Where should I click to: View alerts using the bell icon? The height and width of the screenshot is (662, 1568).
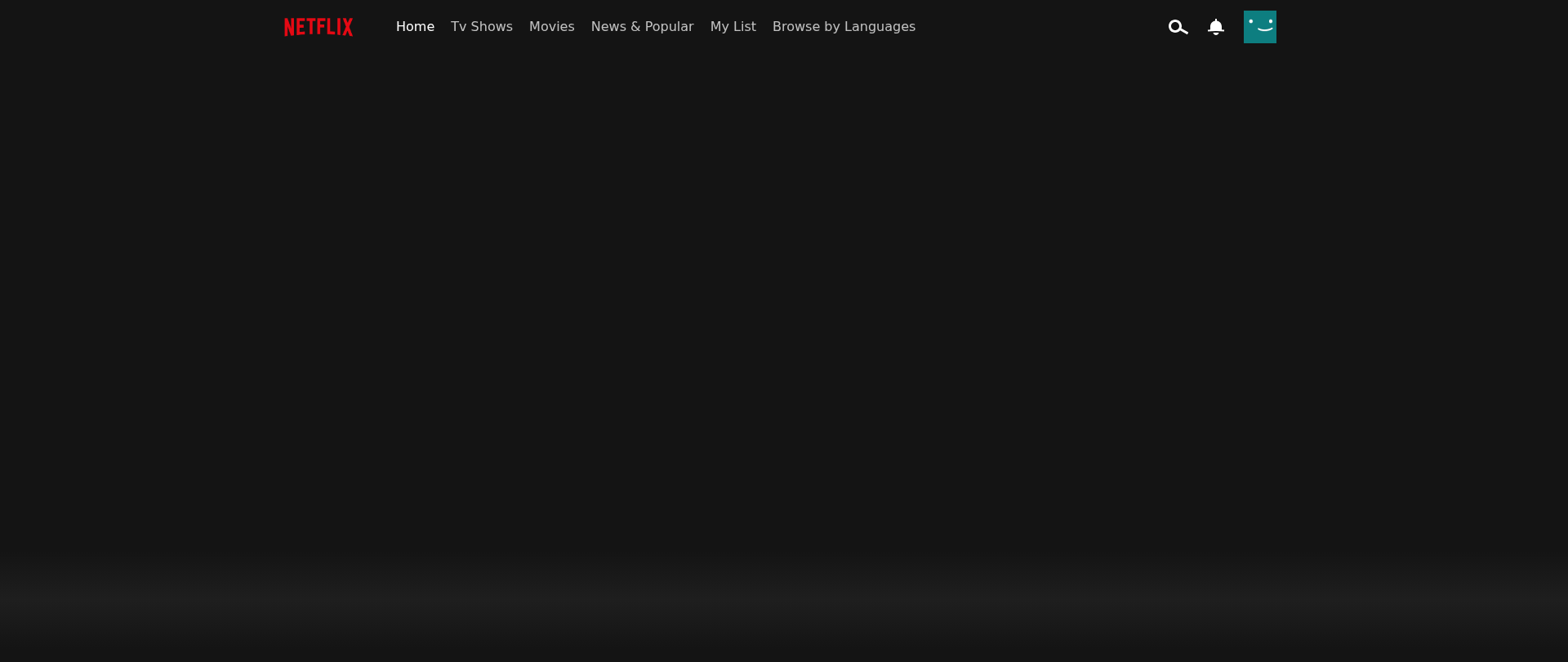1215,27
